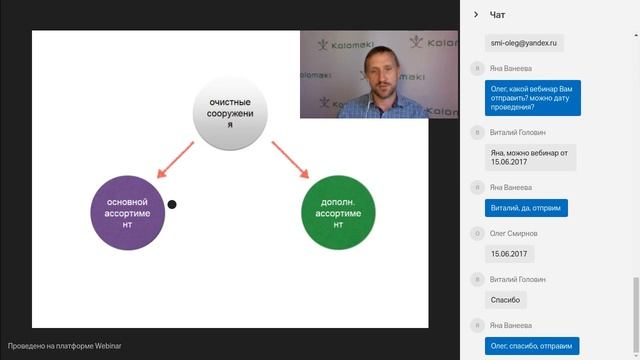
Task: Click the Спасибо message bubble
Action: click(505, 300)
